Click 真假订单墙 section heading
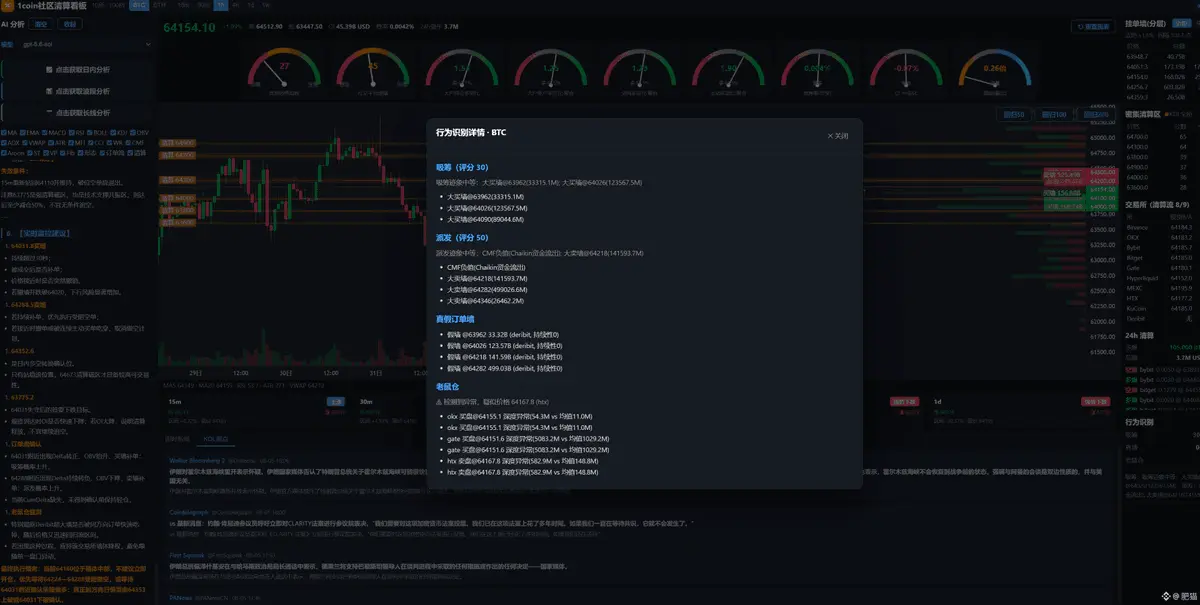This screenshot has height=605, width=1200. point(456,318)
